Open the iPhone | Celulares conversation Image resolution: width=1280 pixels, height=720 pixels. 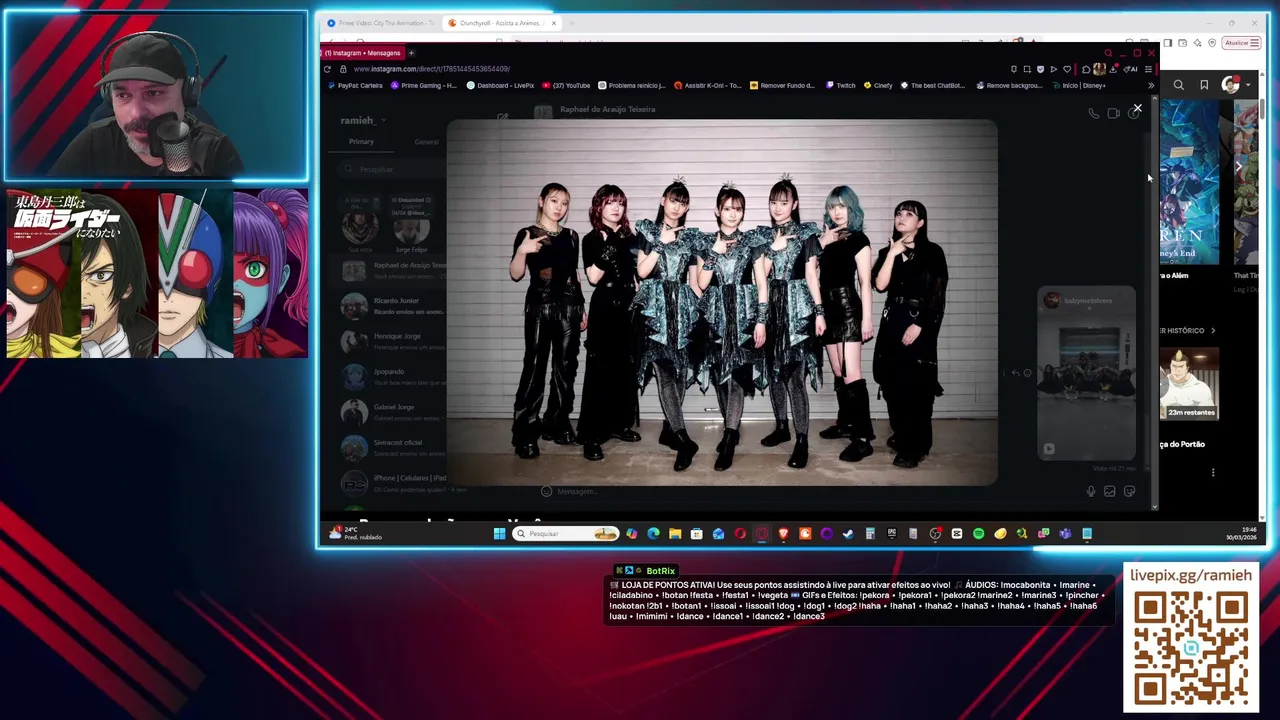(390, 483)
